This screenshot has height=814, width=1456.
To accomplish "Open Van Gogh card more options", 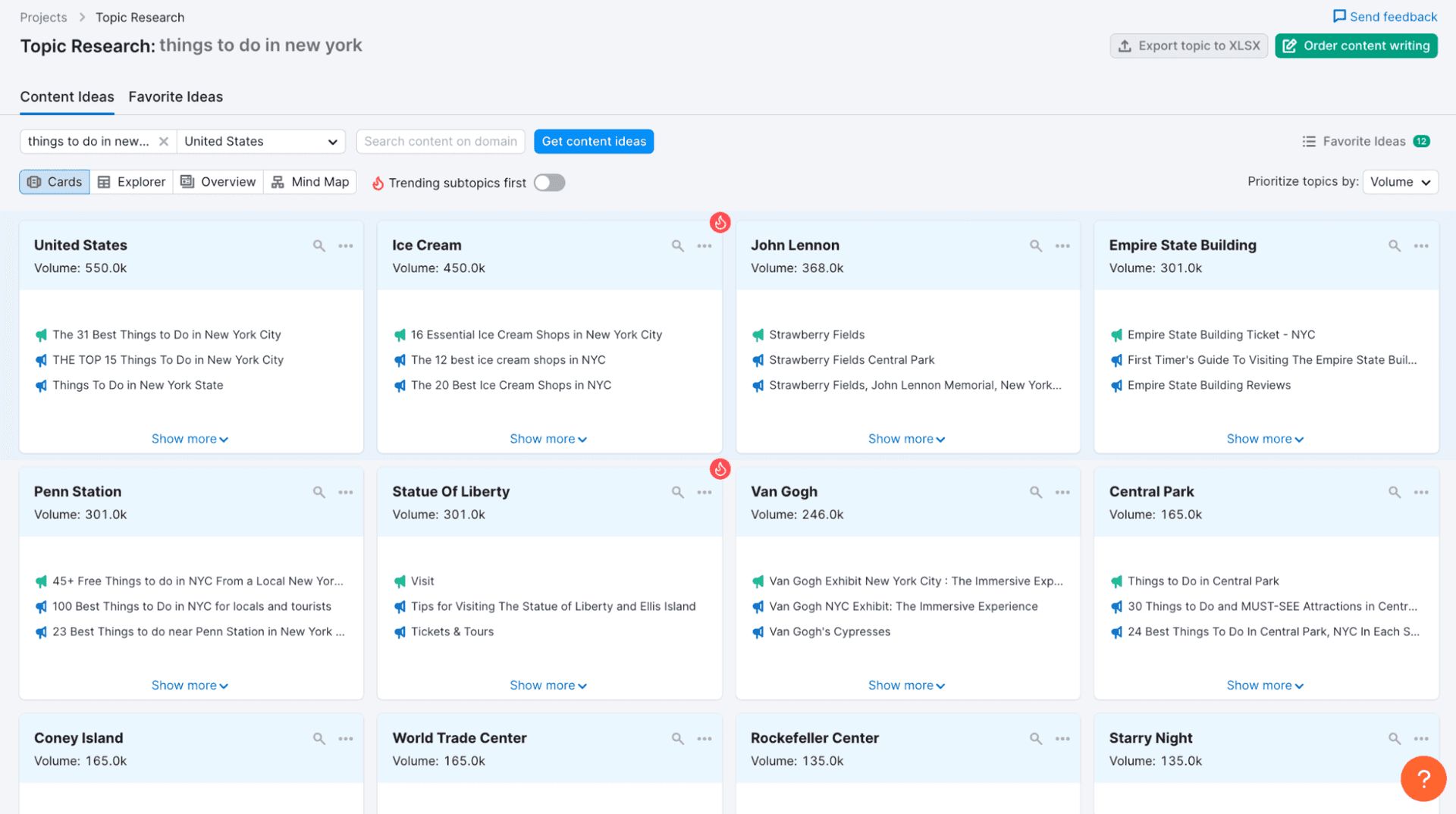I will tap(1062, 492).
